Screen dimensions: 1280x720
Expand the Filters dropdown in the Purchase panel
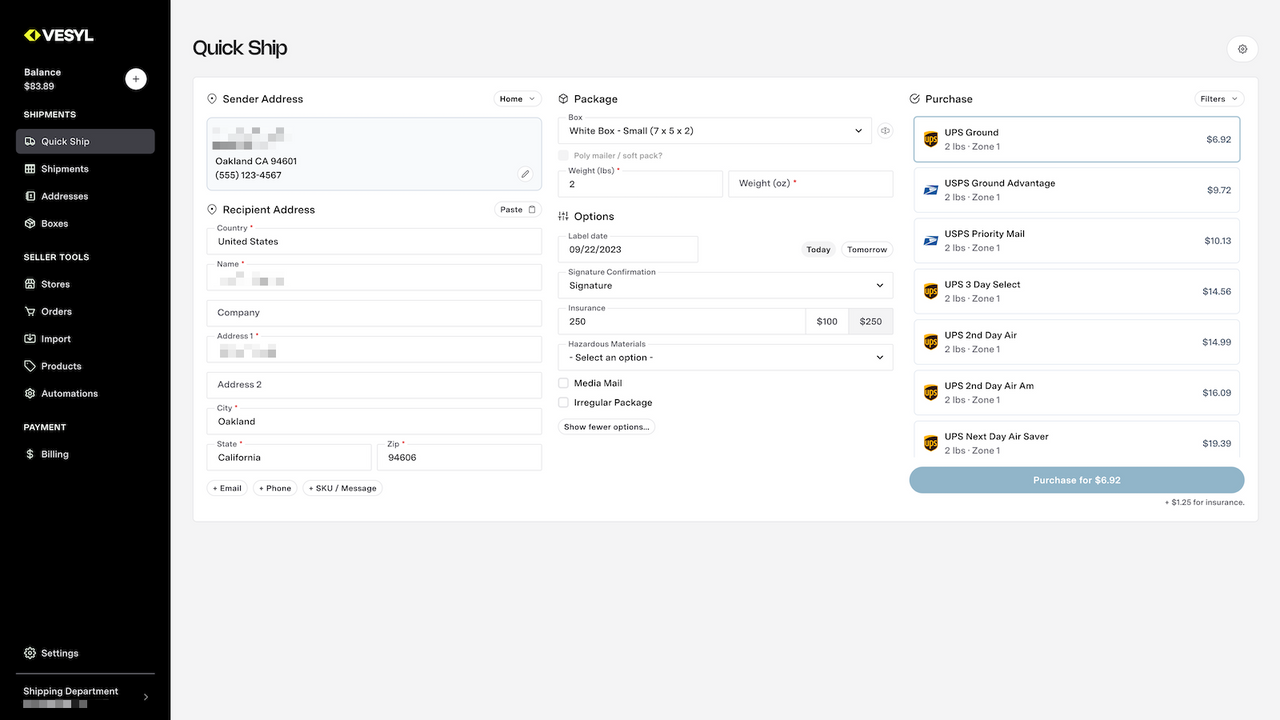tap(1218, 98)
